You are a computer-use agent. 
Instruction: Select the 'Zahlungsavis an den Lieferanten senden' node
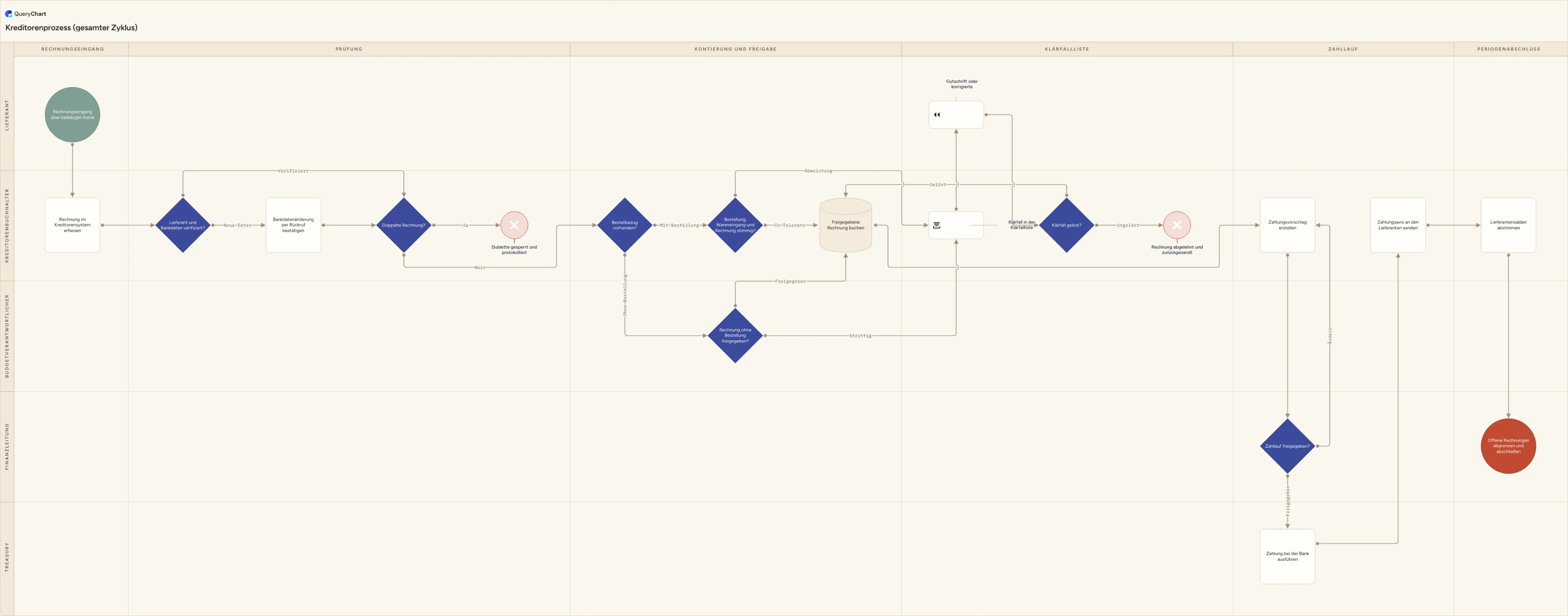tap(1397, 225)
